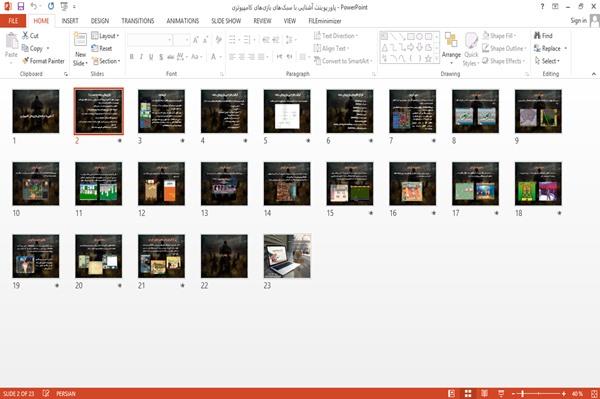Image resolution: width=600 pixels, height=399 pixels.
Task: Click the Help question mark icon
Action: click(x=542, y=7)
